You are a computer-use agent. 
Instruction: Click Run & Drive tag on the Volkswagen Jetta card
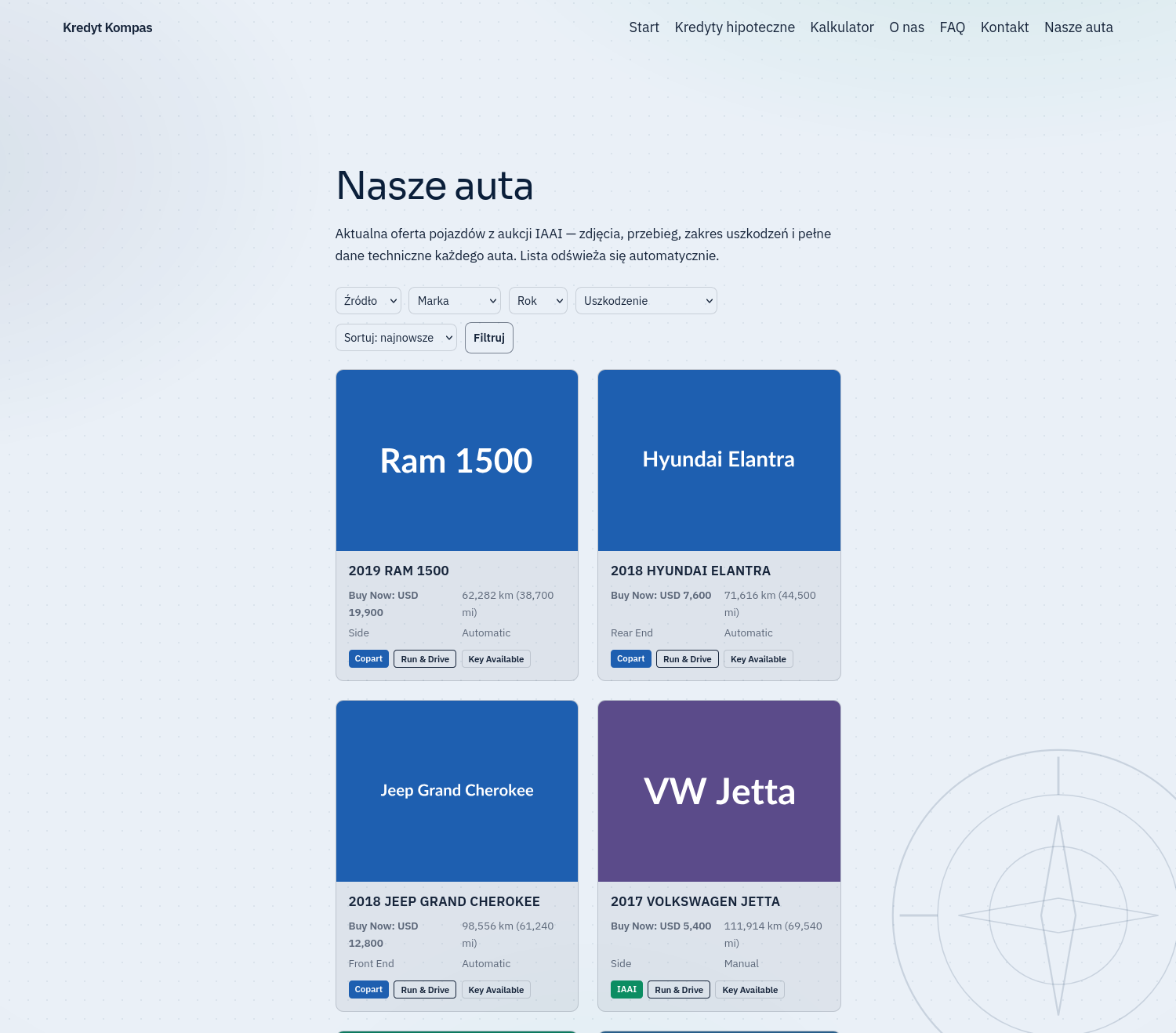679,990
